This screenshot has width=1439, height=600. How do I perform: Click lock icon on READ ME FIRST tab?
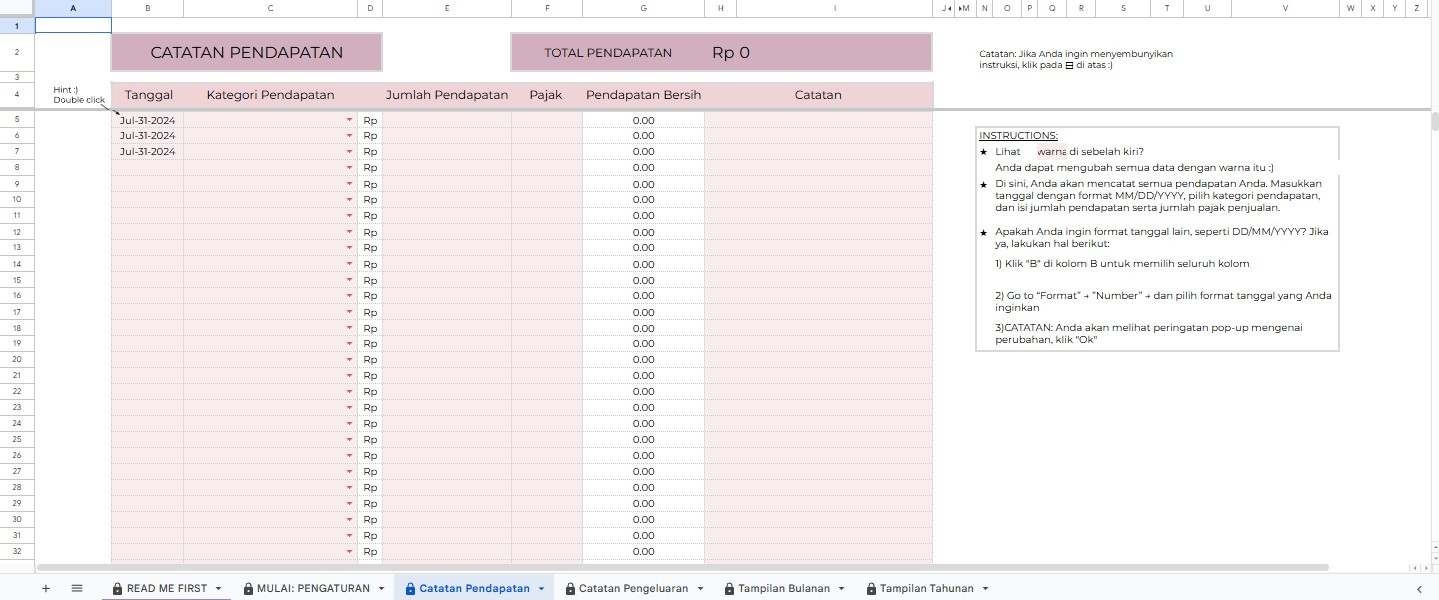click(x=118, y=589)
